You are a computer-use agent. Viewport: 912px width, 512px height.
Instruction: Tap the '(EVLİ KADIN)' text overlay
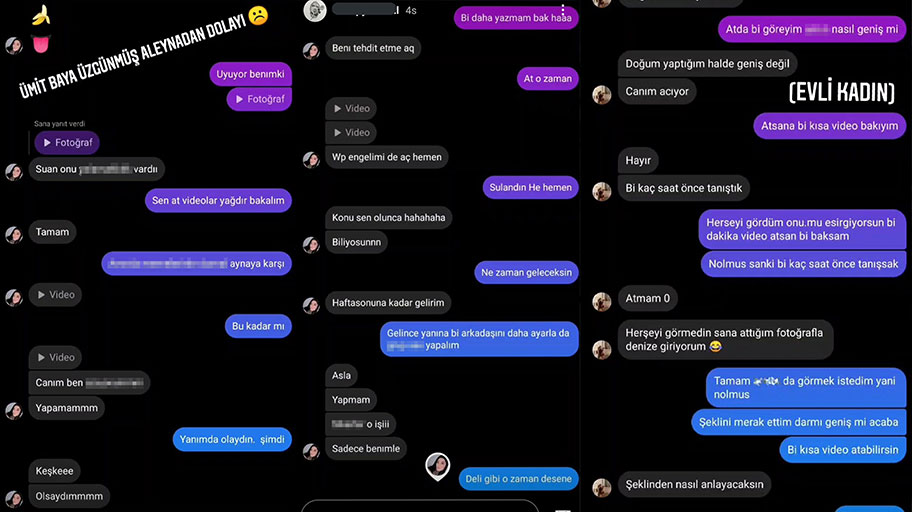(842, 93)
